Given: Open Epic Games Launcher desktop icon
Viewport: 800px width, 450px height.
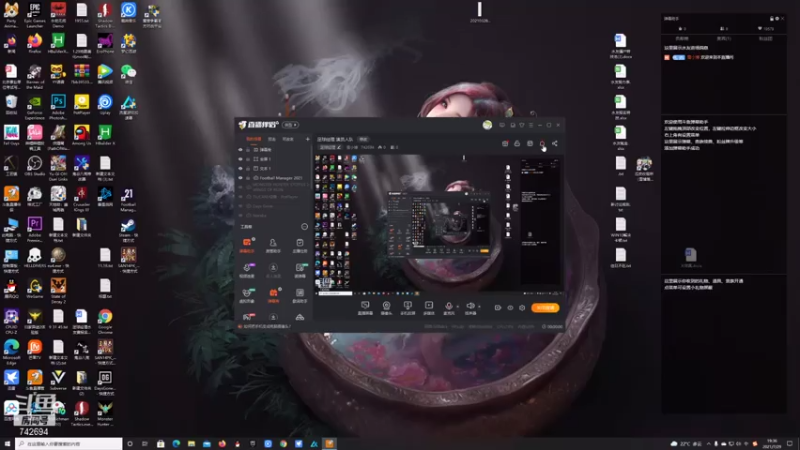Looking at the screenshot, I should coord(35,15).
